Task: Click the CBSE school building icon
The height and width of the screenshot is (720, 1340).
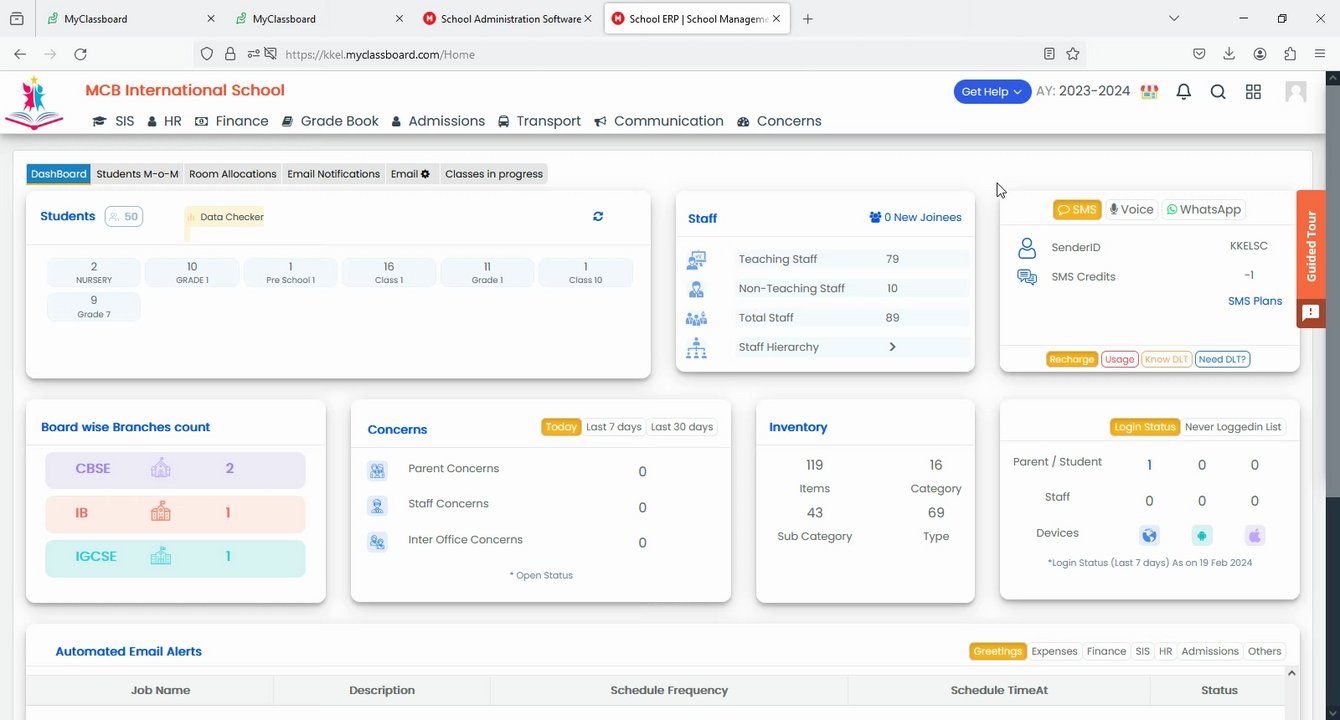Action: [x=161, y=468]
